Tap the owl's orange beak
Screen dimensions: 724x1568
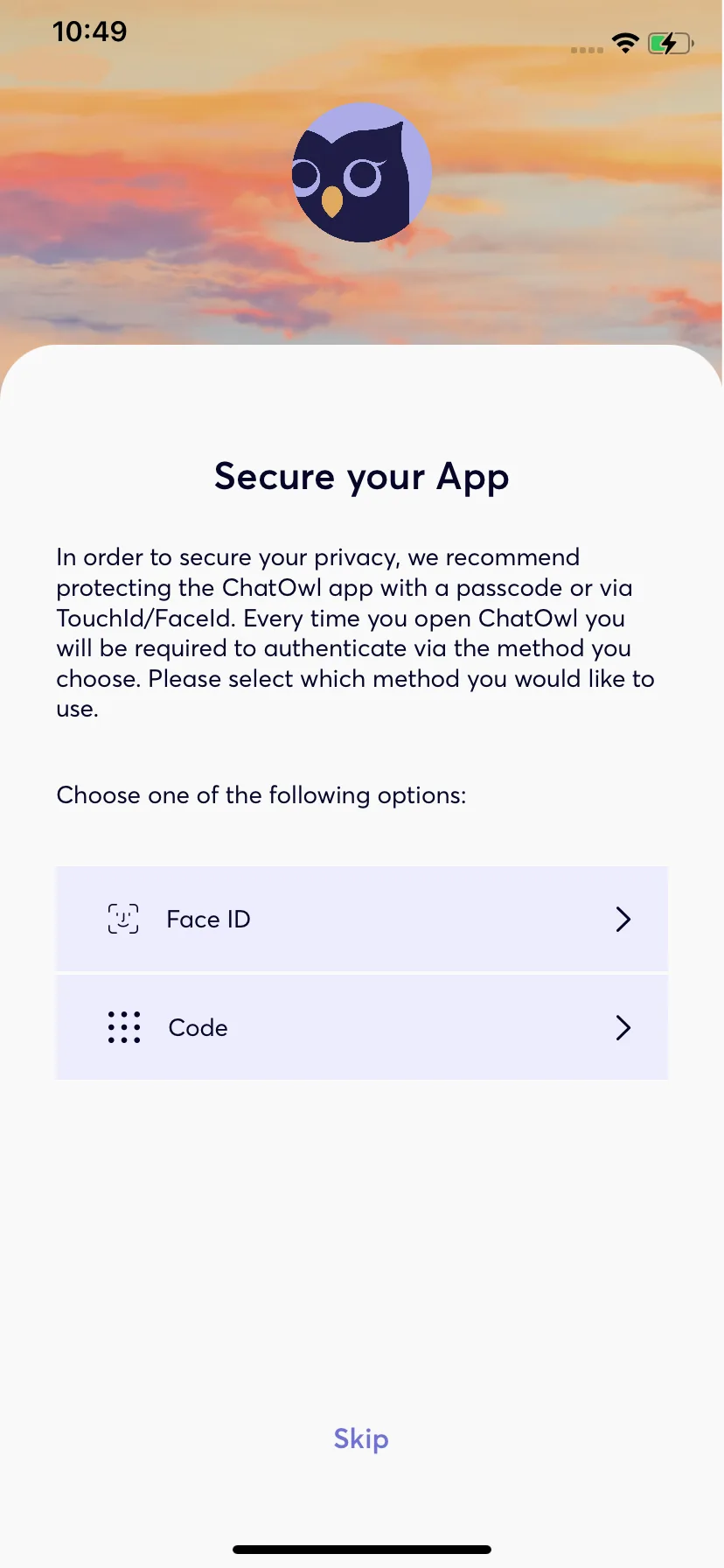(x=332, y=201)
